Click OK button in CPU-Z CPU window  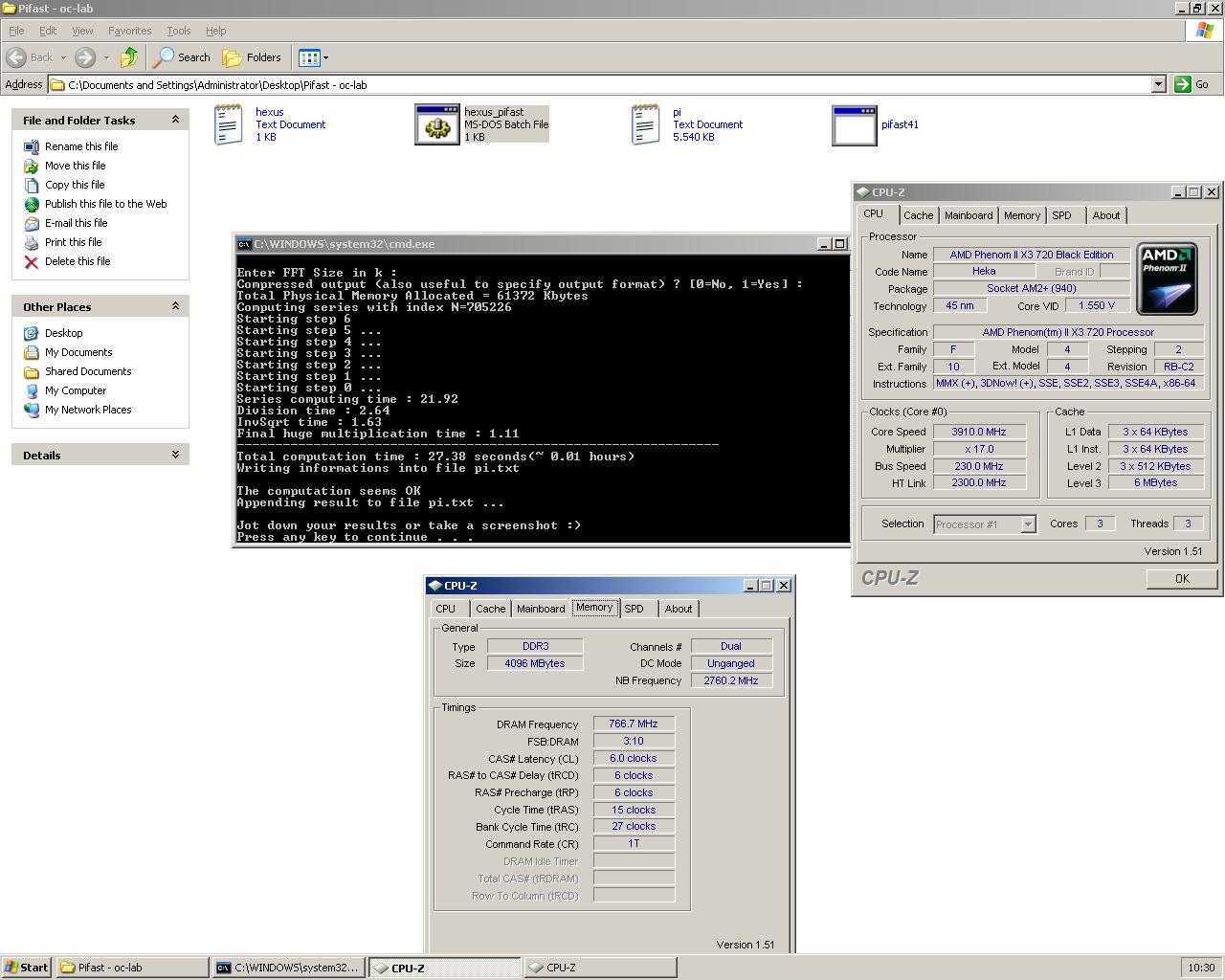point(1182,578)
